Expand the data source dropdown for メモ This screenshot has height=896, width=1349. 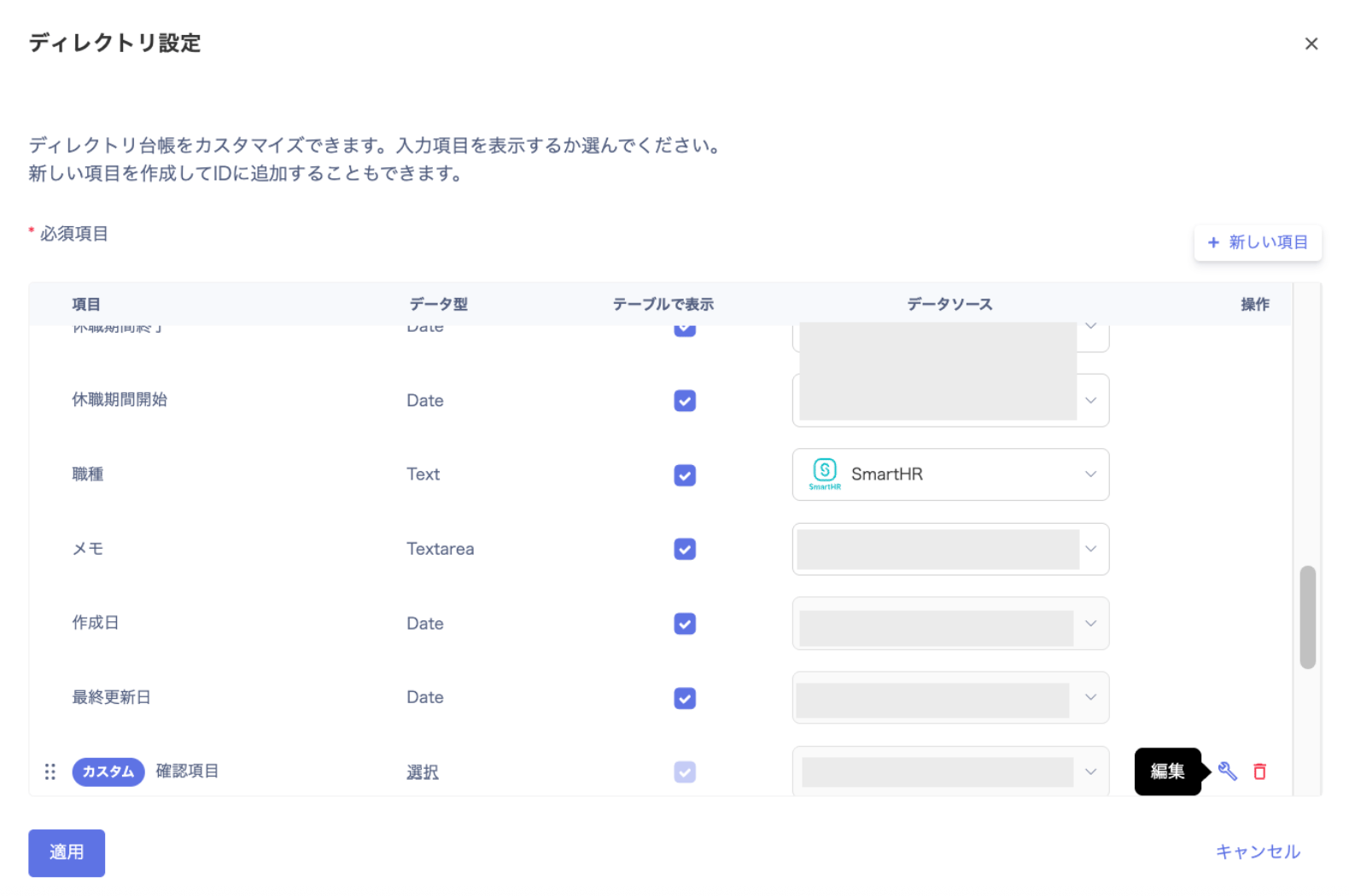950,549
